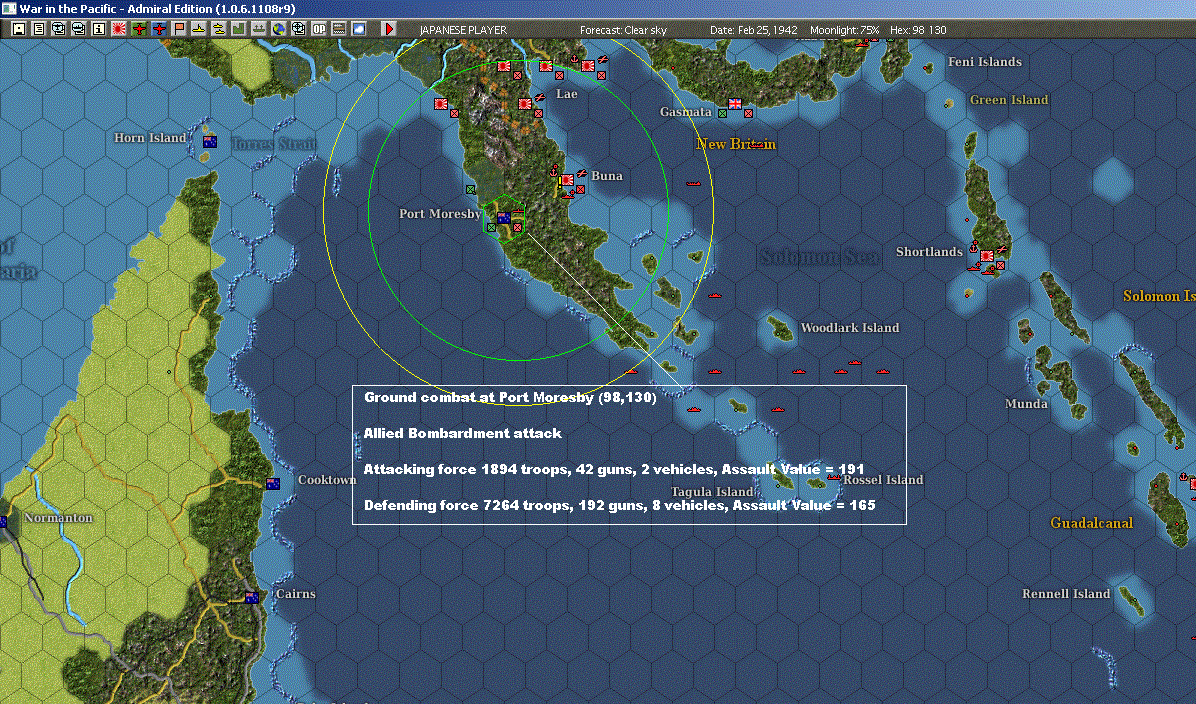Click the 'Cooktown' map label
The height and width of the screenshot is (704, 1196).
(x=327, y=480)
